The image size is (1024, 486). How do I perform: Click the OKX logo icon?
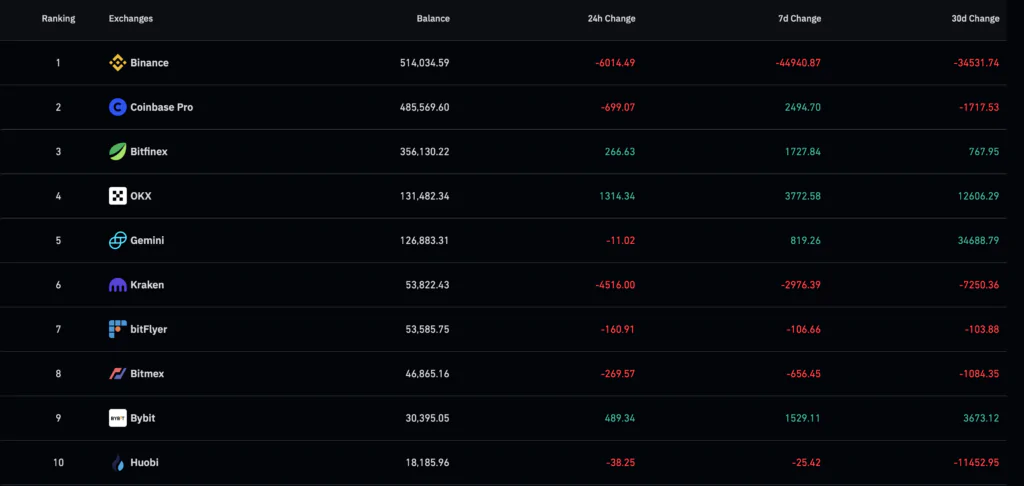[118, 196]
